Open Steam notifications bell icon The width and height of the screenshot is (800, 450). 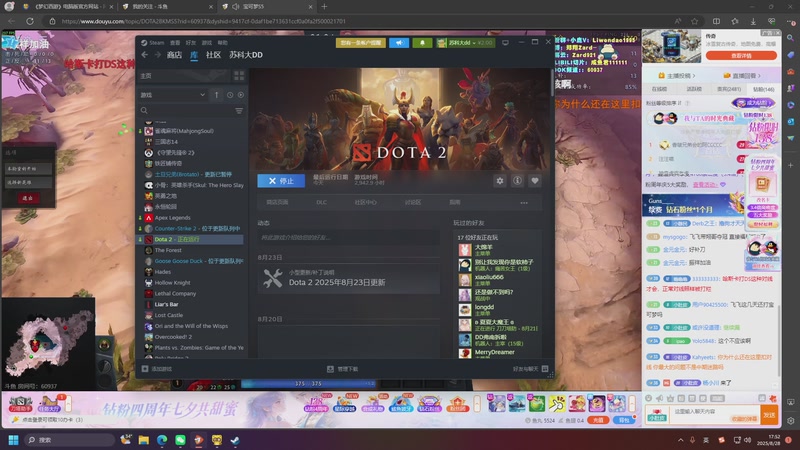tap(422, 43)
